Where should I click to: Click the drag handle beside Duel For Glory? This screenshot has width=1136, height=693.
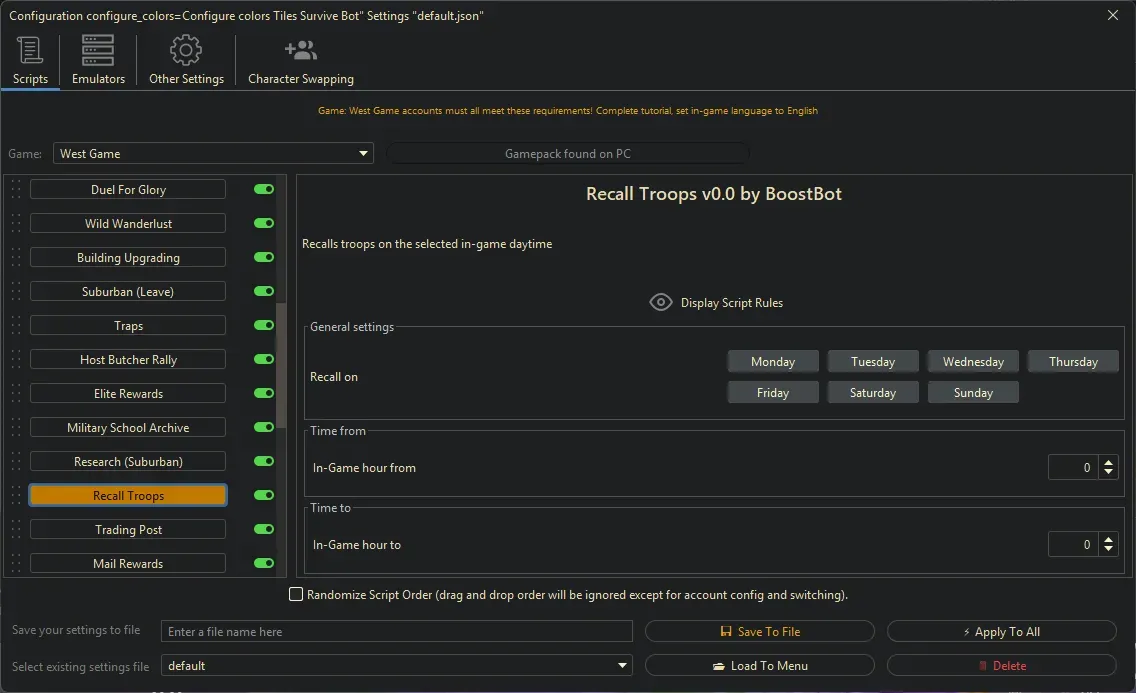click(15, 190)
